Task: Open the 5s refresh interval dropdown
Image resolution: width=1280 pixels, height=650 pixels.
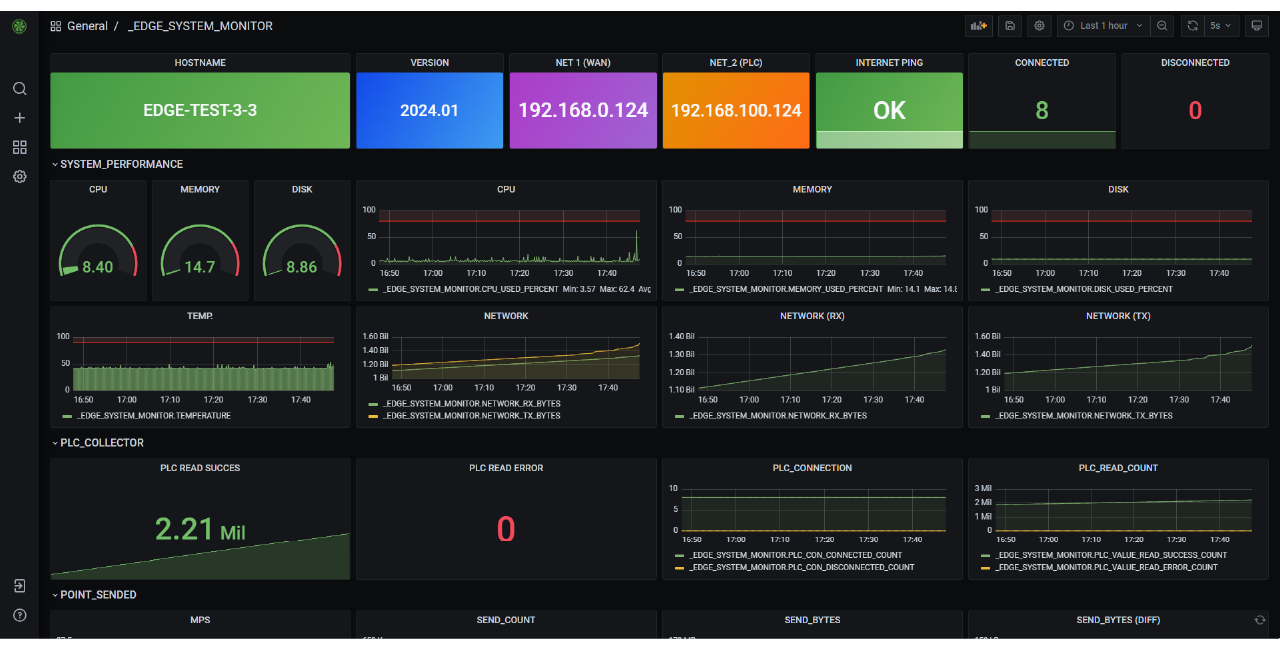Action: tap(1220, 26)
